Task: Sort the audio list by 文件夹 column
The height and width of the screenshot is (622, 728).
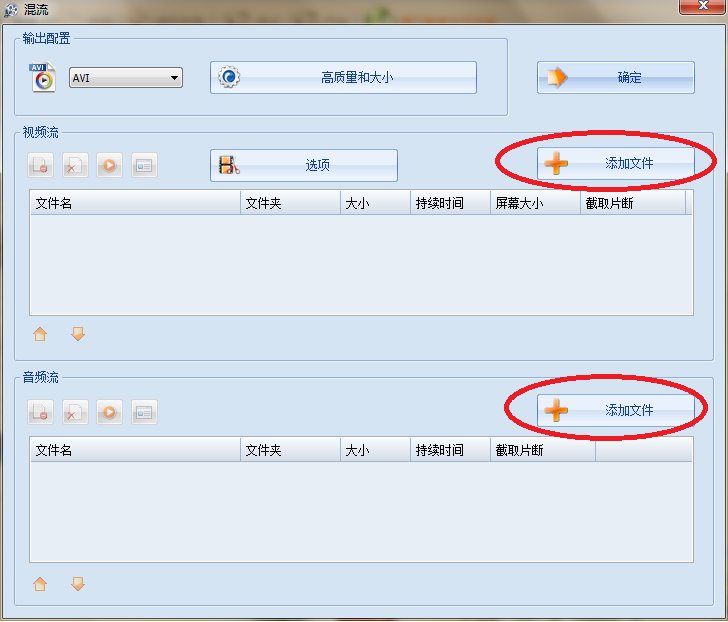Action: [290, 450]
